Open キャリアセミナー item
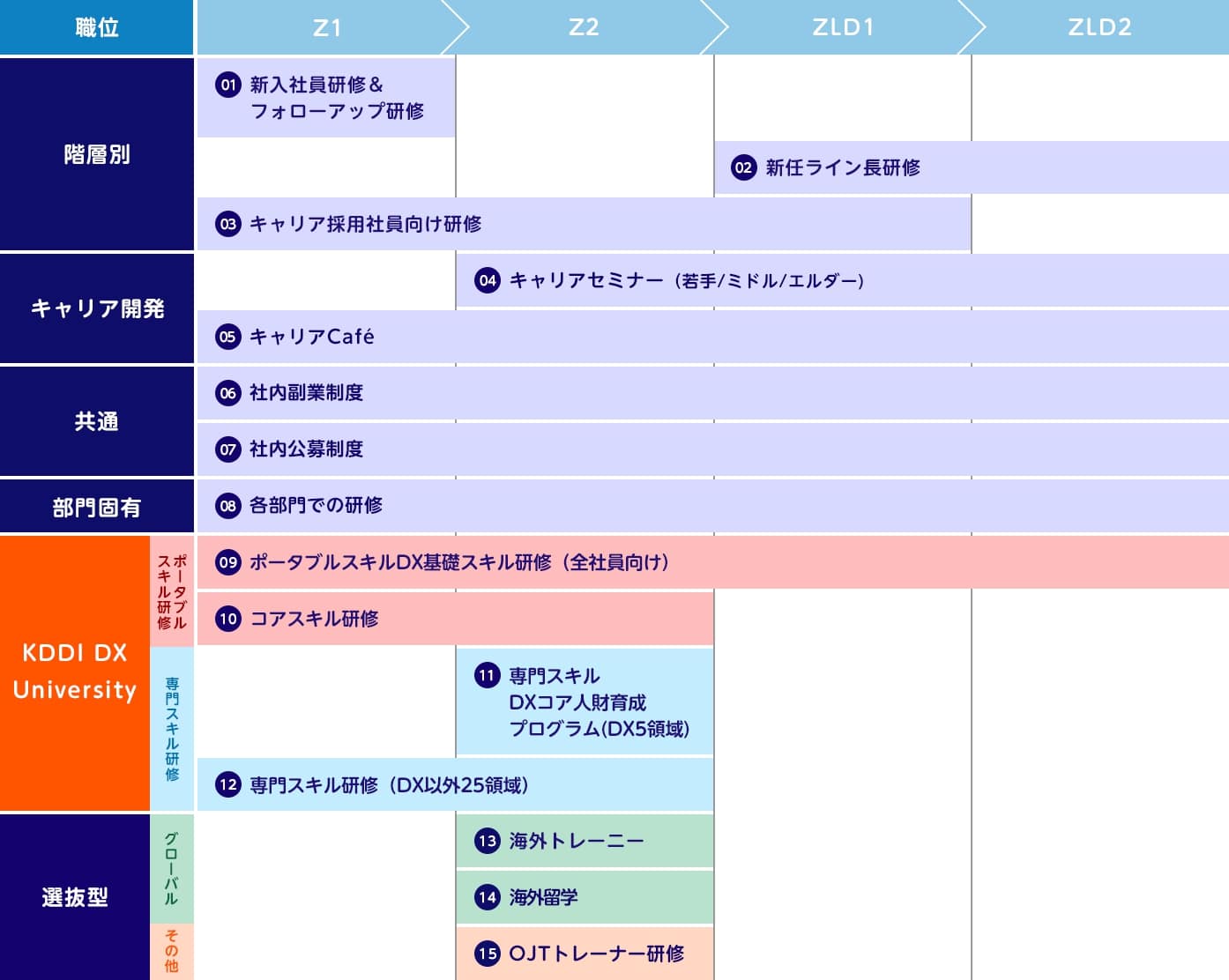Image resolution: width=1229 pixels, height=980 pixels. [x=843, y=280]
